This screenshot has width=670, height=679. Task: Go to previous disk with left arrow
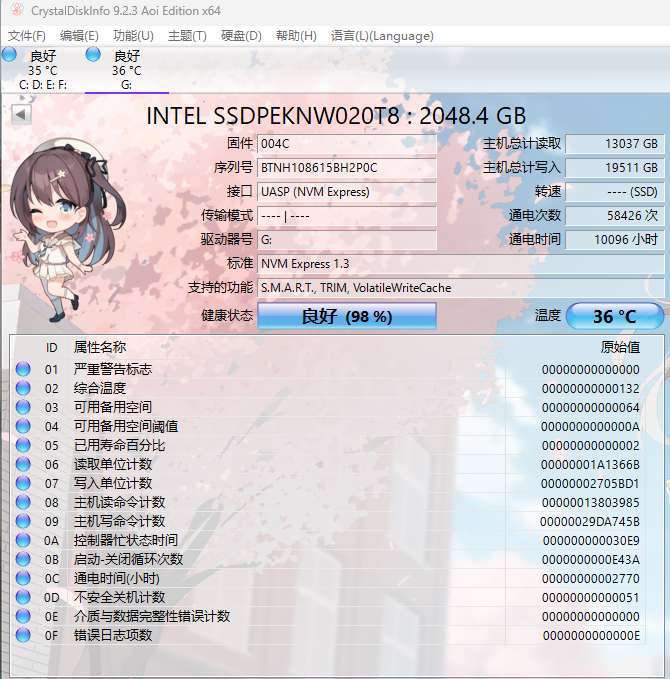(21, 115)
